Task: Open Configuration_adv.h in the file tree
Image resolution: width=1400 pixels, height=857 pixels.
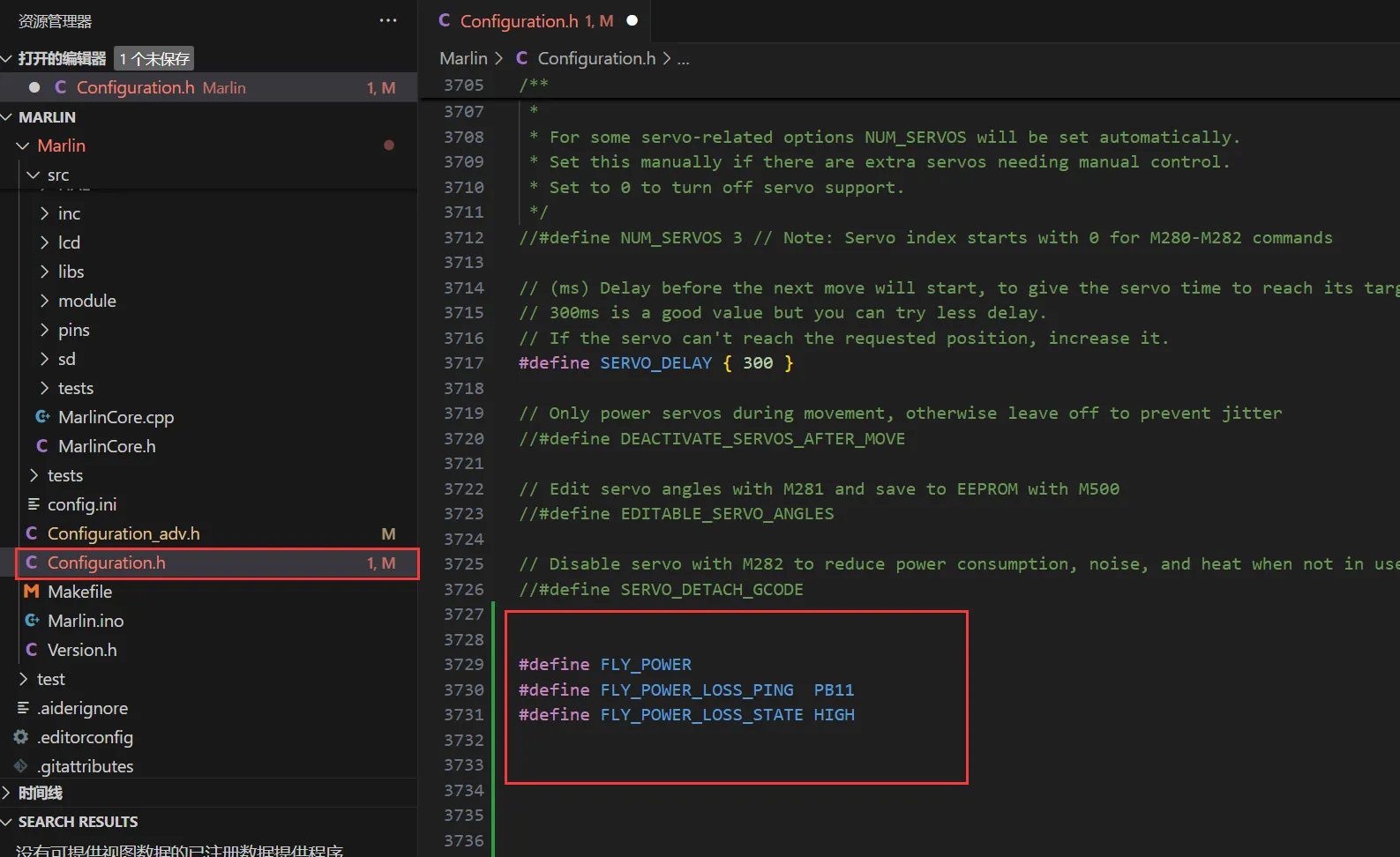Action: tap(124, 533)
